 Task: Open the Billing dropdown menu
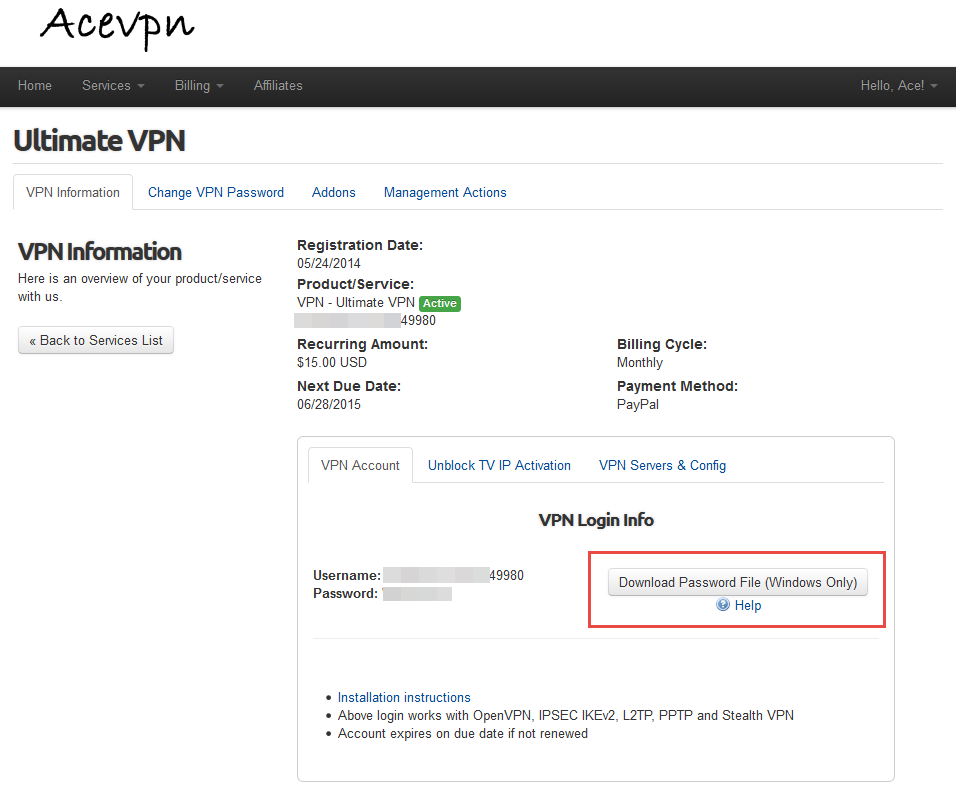[x=199, y=86]
